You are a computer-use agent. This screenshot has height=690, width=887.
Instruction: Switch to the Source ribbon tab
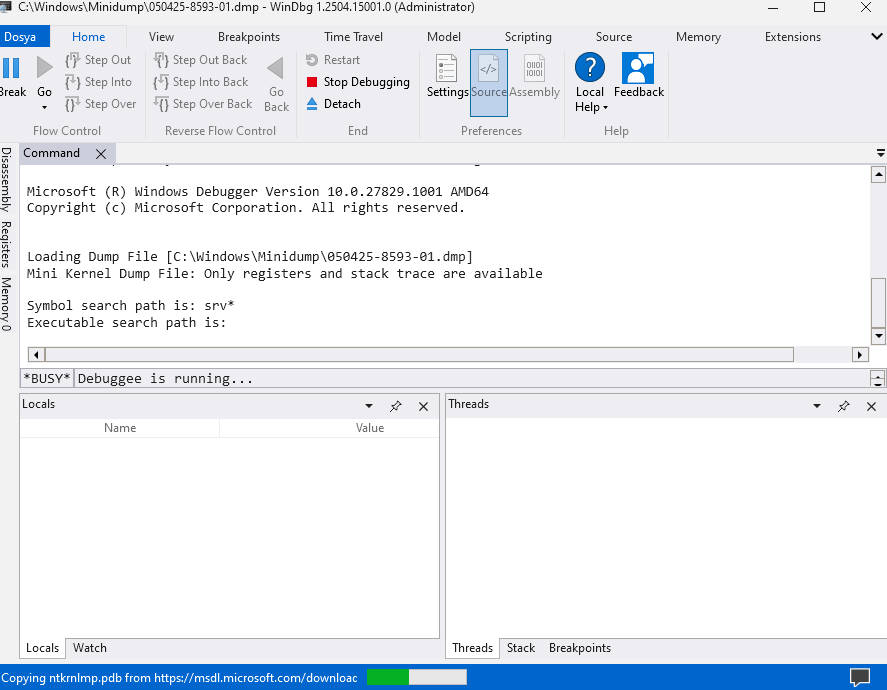tap(613, 37)
